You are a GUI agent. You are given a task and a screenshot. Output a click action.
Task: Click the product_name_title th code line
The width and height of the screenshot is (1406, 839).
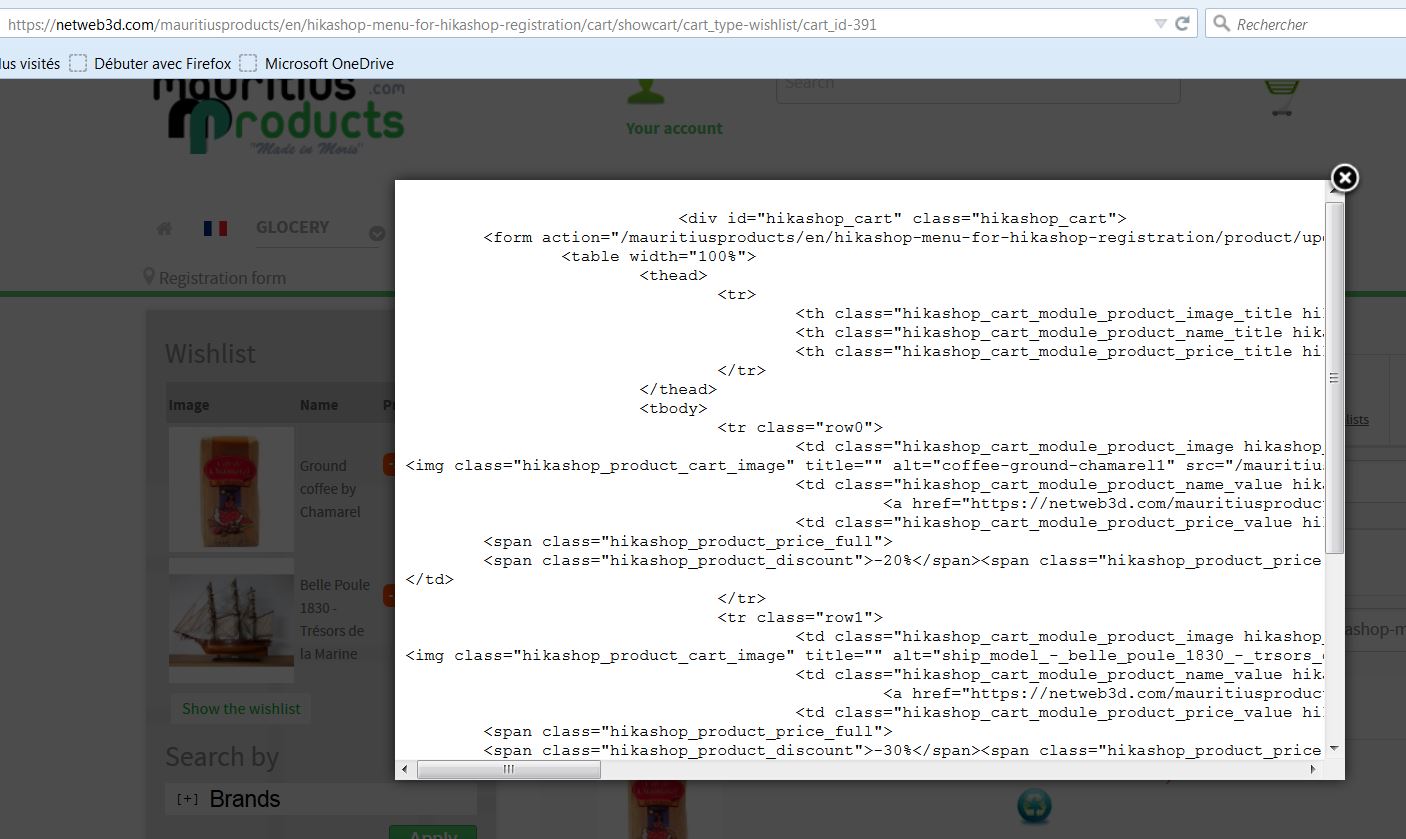(1060, 332)
